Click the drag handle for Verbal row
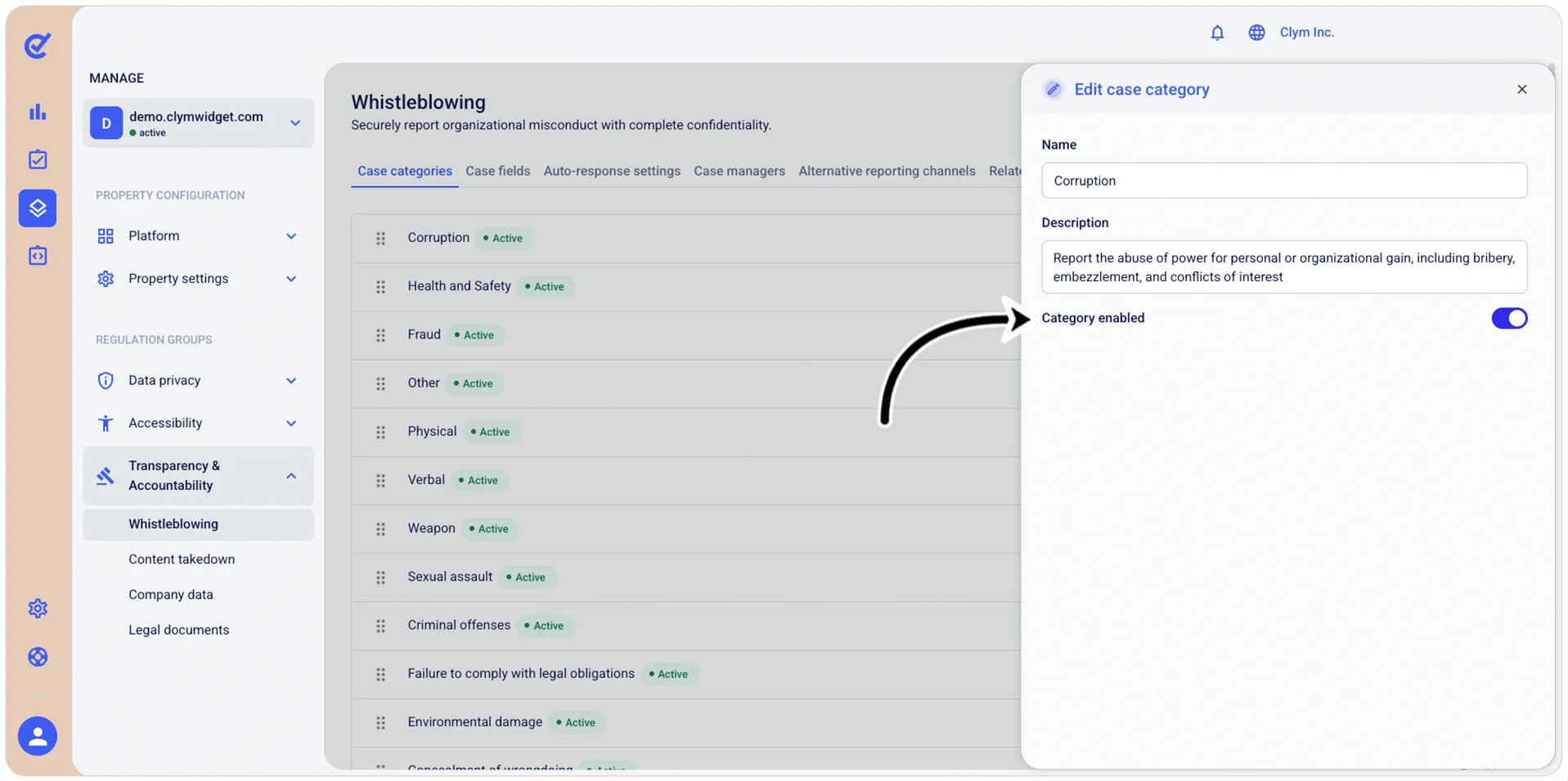Viewport: 1568px width, 781px height. [x=380, y=481]
